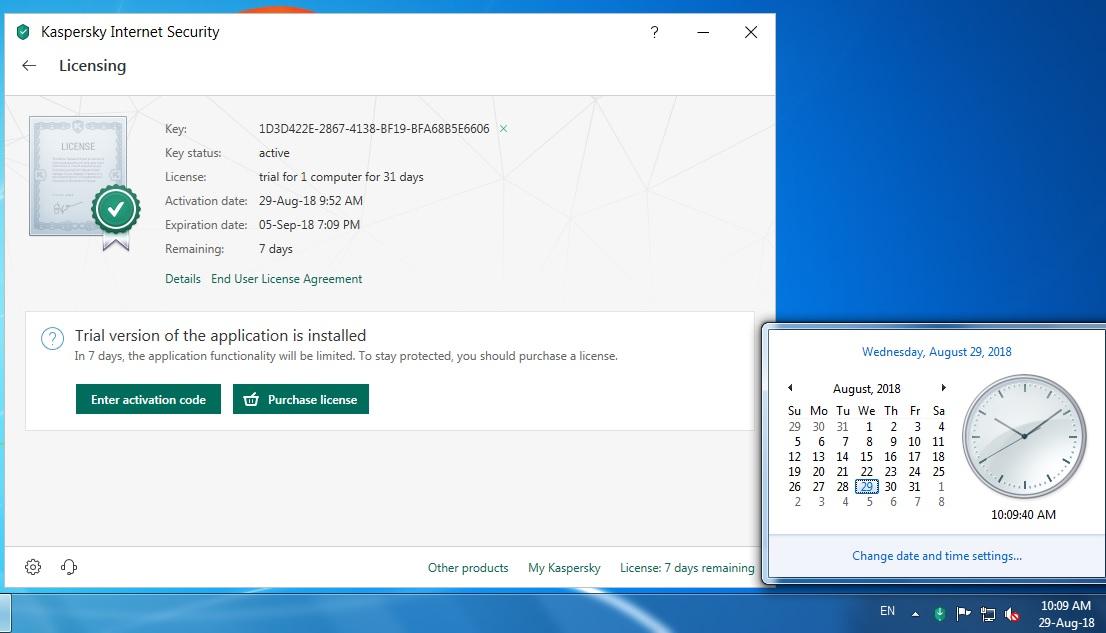The image size is (1106, 633).
Task: Click License: 7 days remaining link
Action: tap(687, 567)
